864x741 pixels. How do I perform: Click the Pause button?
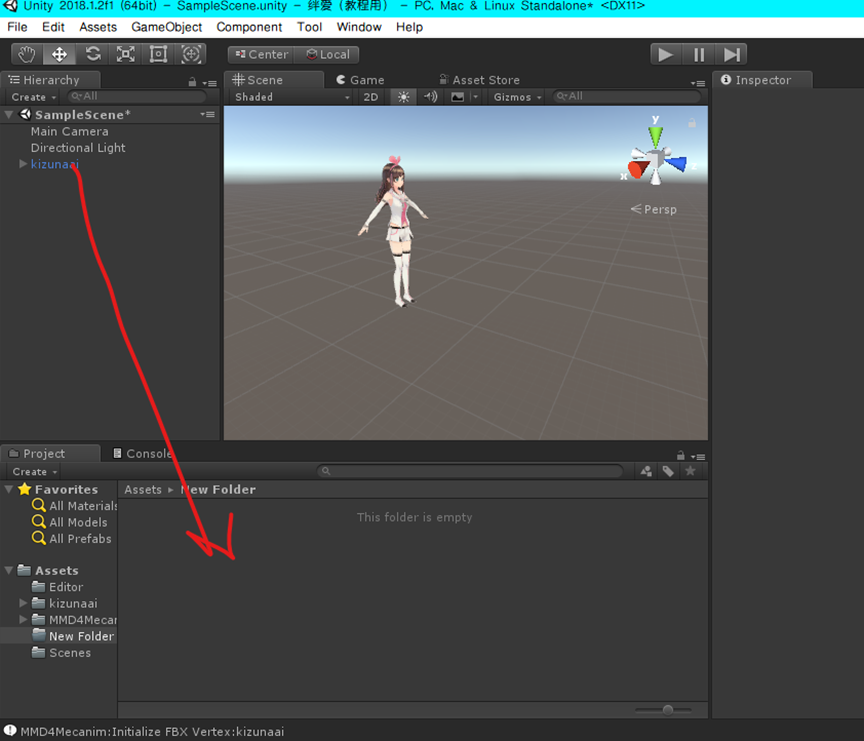(x=699, y=54)
